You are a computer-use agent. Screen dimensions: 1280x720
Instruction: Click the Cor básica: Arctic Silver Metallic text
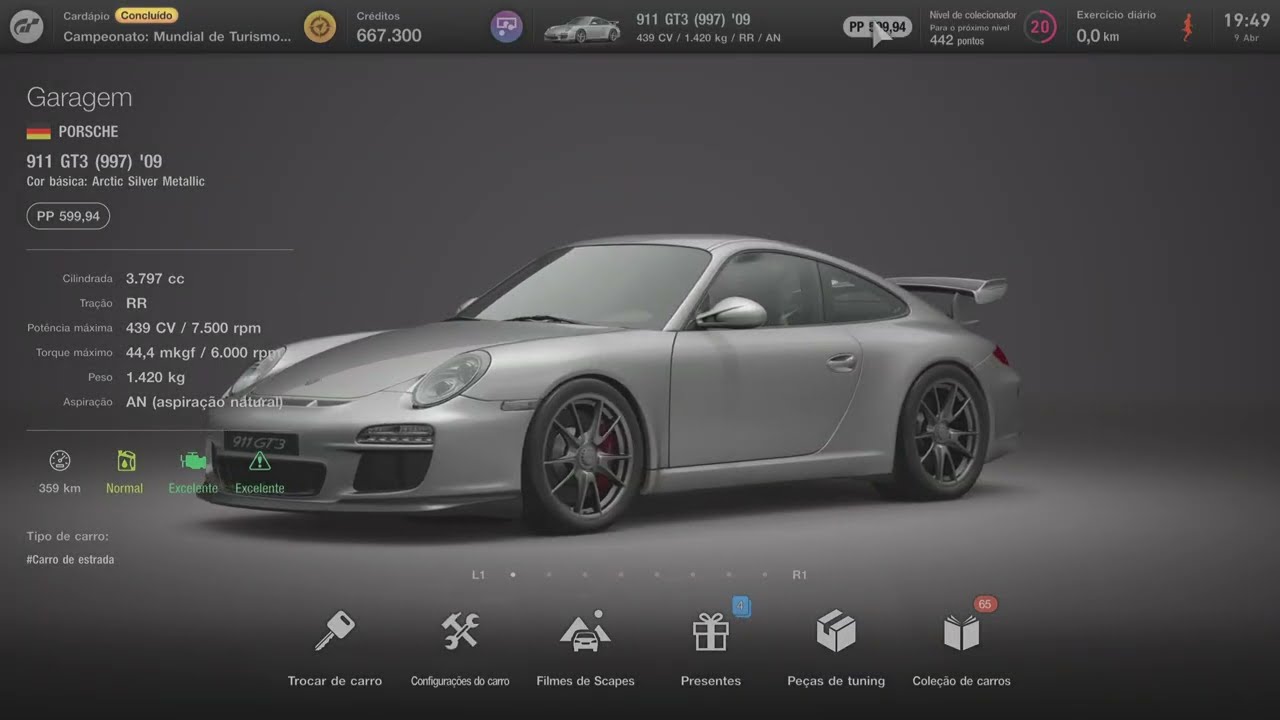[x=116, y=181]
